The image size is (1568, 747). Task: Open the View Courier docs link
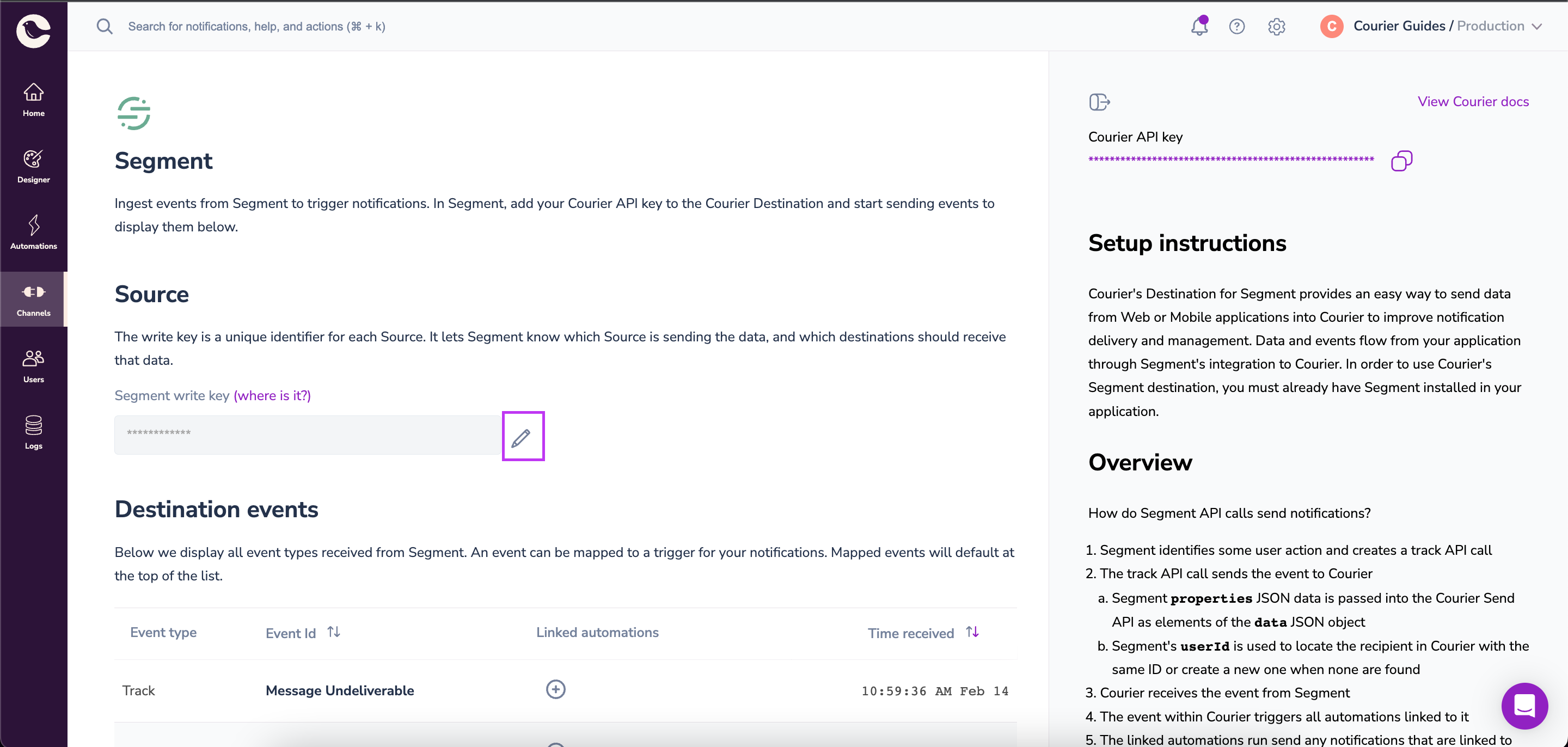point(1473,102)
